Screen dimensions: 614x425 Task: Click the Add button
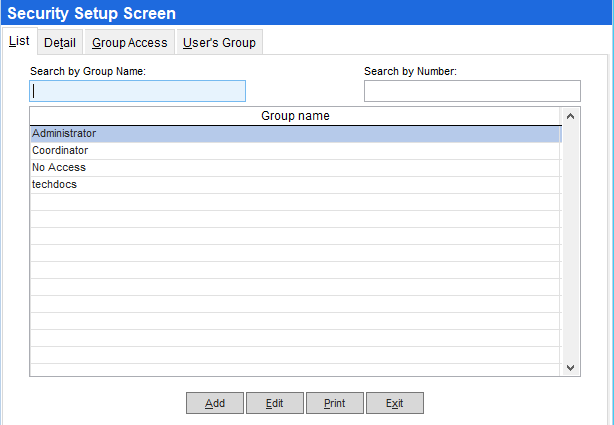215,403
